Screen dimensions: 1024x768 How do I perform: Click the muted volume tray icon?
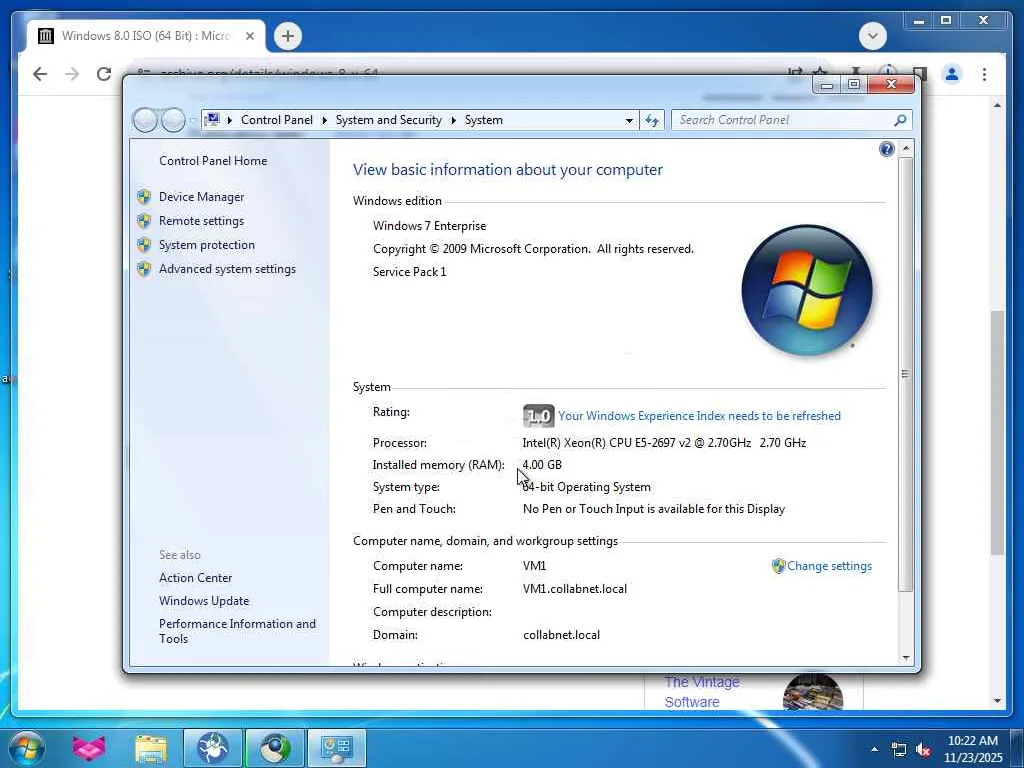tap(923, 750)
